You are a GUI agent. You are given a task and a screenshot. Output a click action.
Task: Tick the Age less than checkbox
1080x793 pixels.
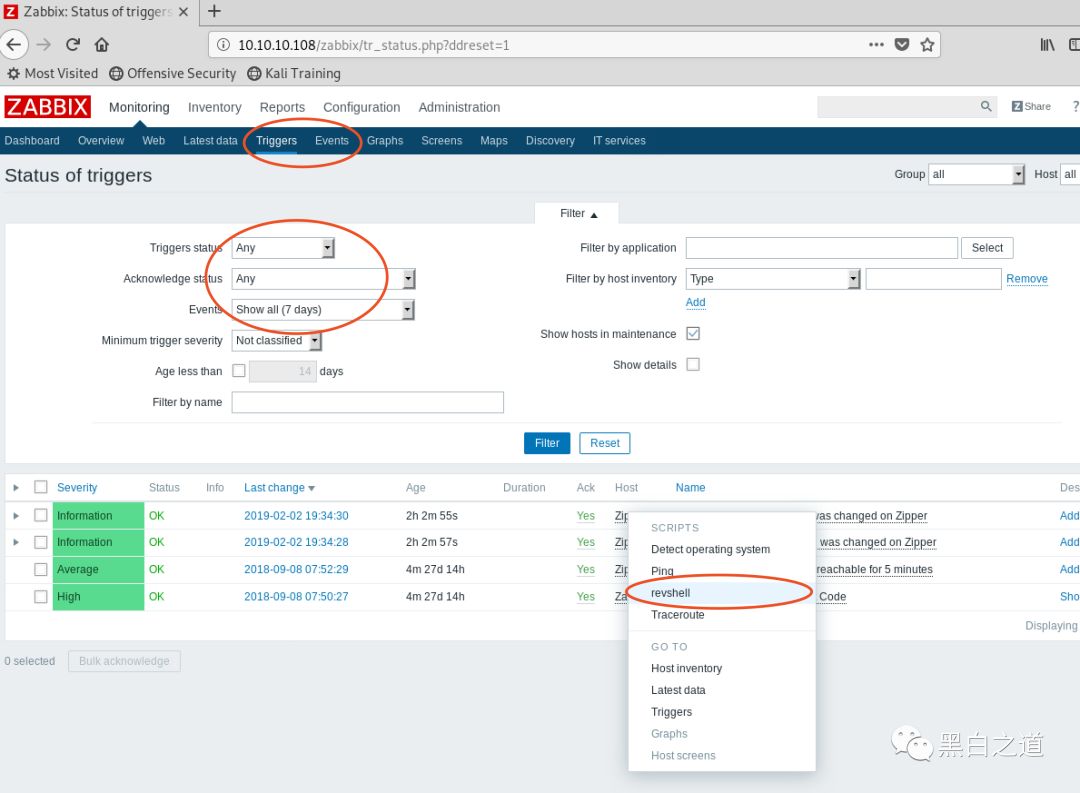click(239, 371)
